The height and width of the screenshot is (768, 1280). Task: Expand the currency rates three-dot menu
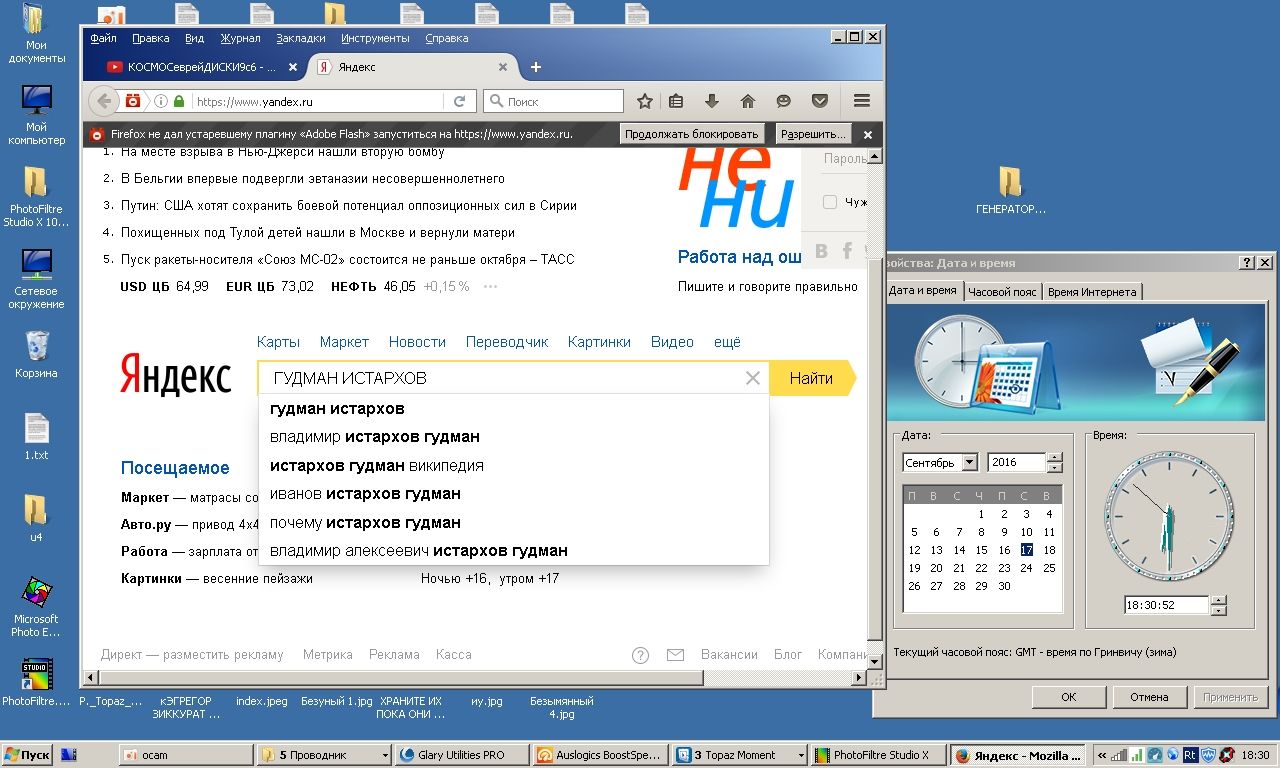coord(490,287)
